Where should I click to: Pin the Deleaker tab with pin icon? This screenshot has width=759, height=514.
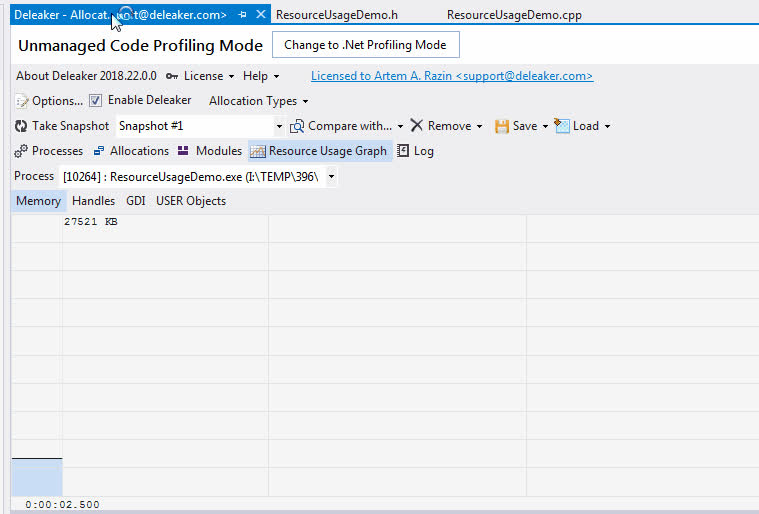point(243,15)
